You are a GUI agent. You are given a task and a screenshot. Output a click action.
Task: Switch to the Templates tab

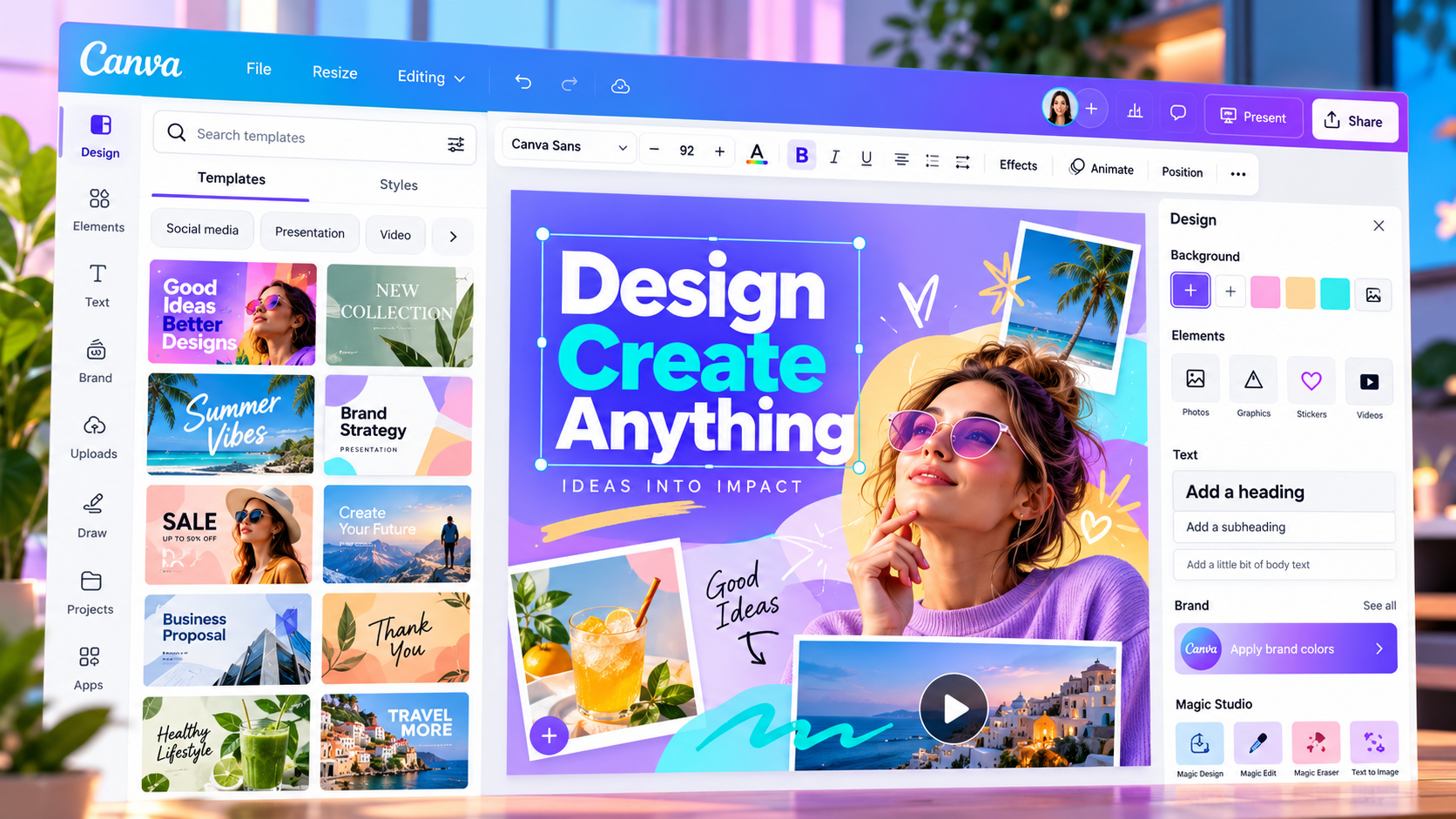pyautogui.click(x=231, y=178)
